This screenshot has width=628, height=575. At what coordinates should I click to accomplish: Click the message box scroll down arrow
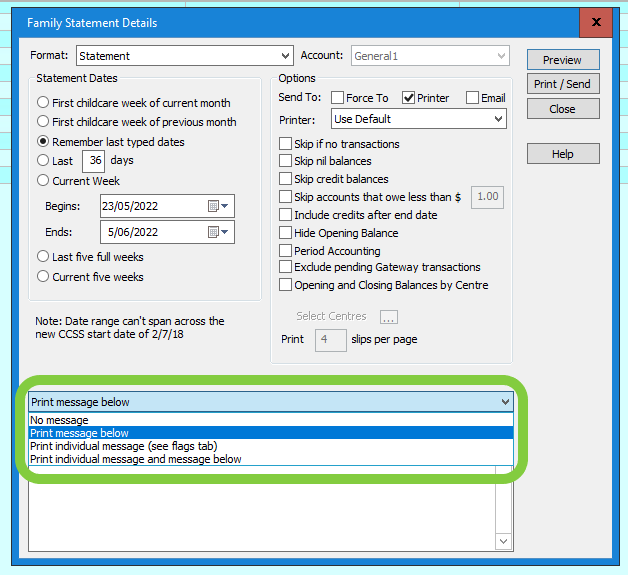point(504,541)
